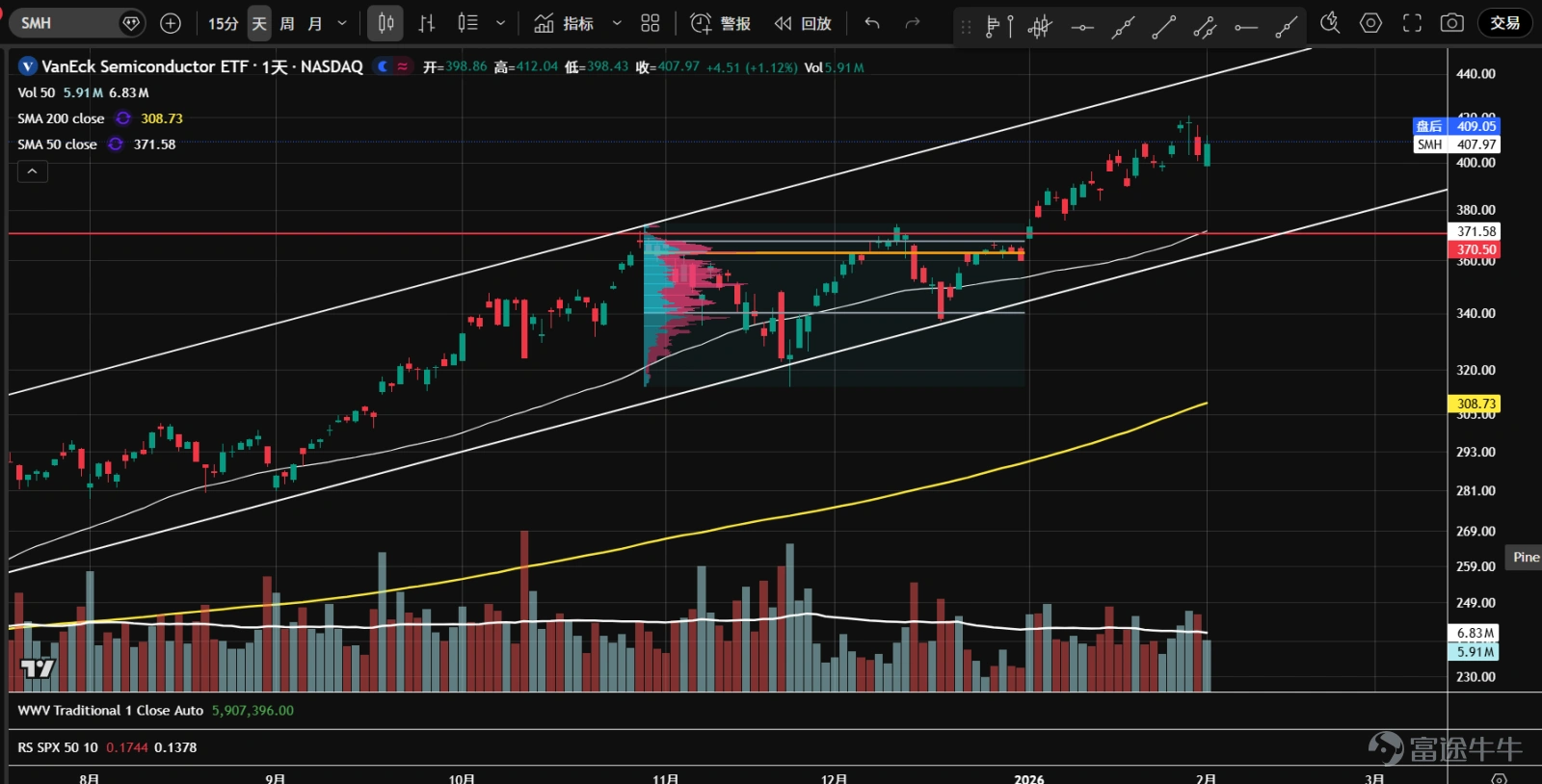The image size is (1542, 784).
Task: Open the 指标 indicators menu
Action: click(565, 23)
